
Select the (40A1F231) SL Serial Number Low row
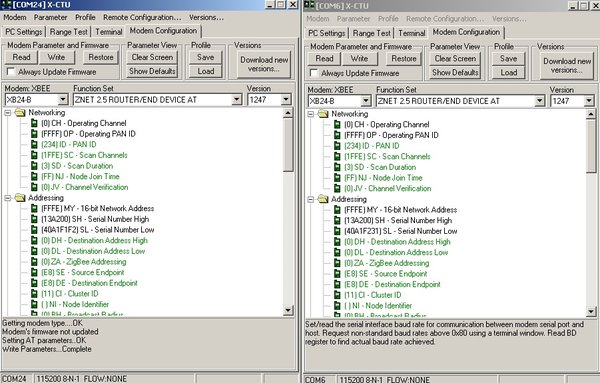(x=400, y=231)
